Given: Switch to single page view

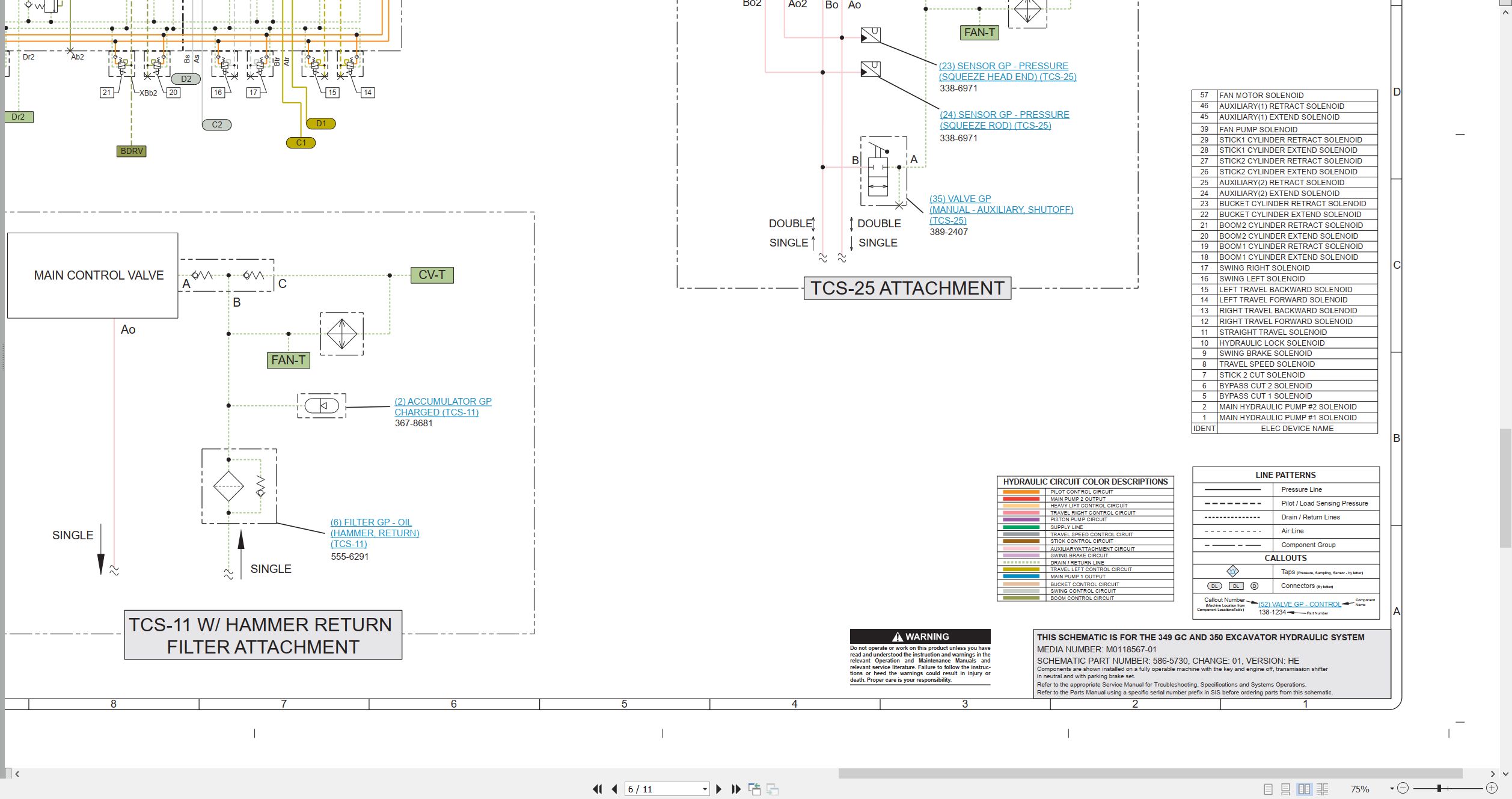Looking at the screenshot, I should (x=1268, y=789).
